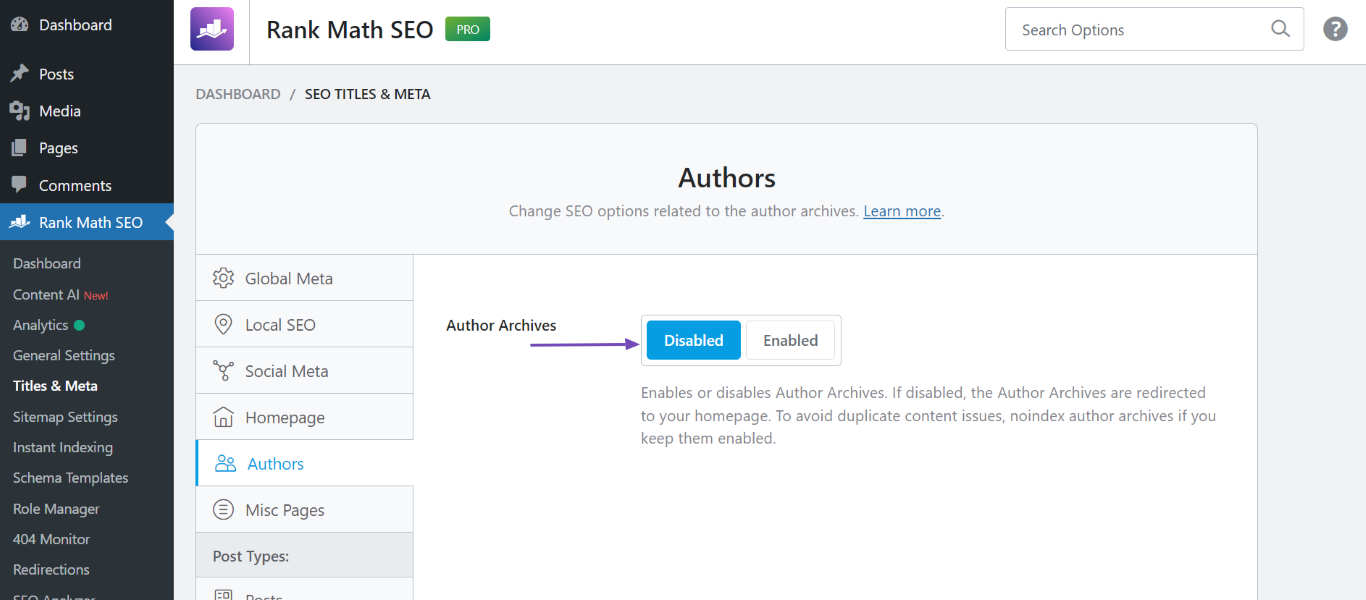Click the Dashboard gauge icon in sidebar
The height and width of the screenshot is (600, 1366).
(19, 25)
